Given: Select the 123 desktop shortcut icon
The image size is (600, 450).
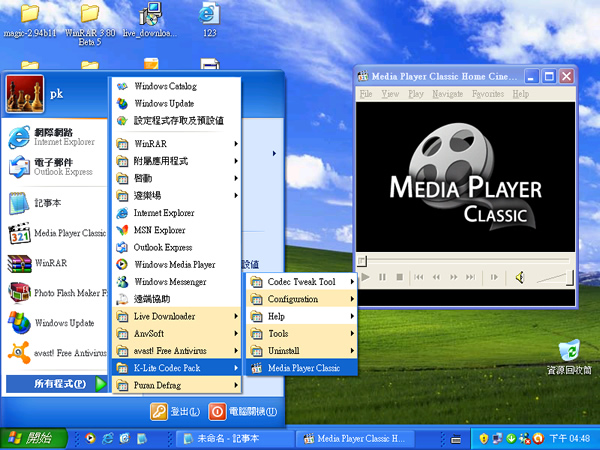Looking at the screenshot, I should point(209,19).
